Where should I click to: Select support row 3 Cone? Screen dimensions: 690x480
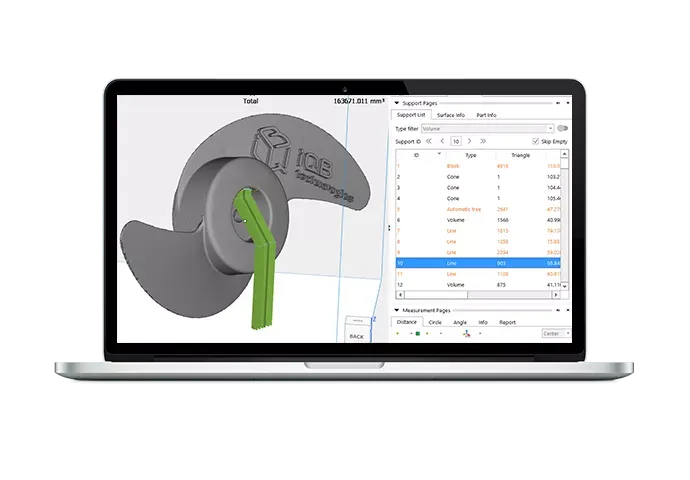(478, 187)
